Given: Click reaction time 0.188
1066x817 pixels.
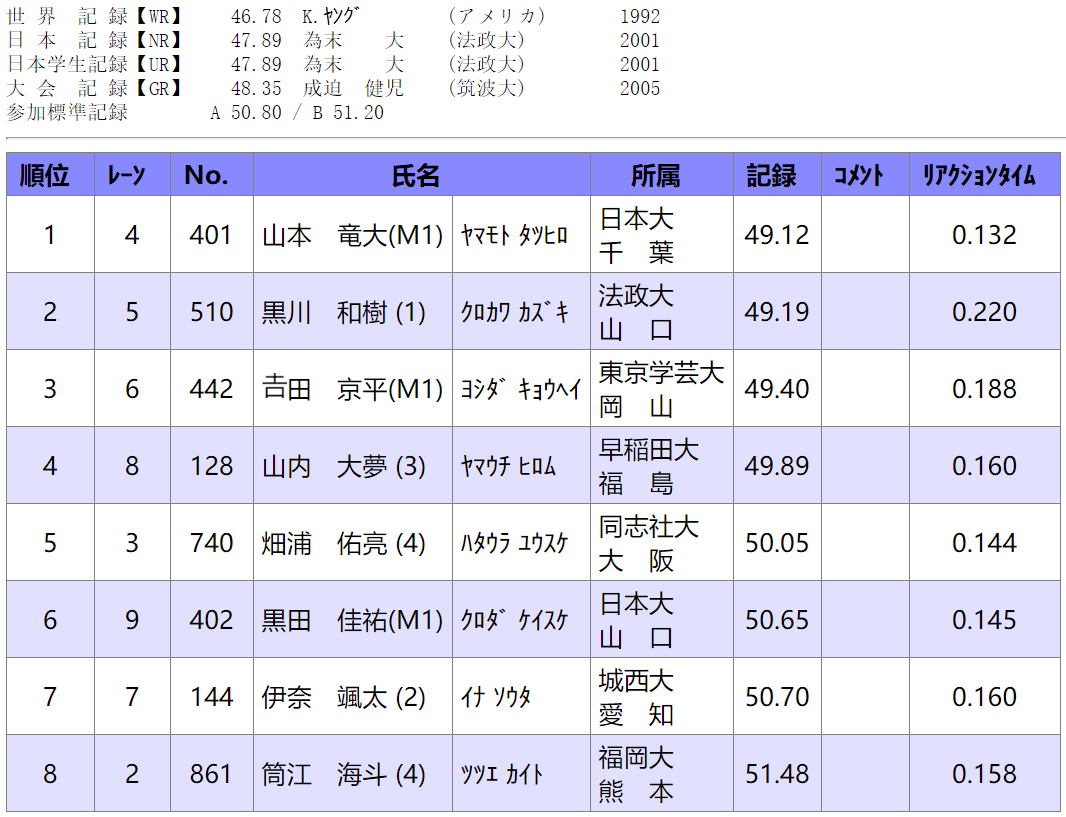Looking at the screenshot, I should 984,389.
